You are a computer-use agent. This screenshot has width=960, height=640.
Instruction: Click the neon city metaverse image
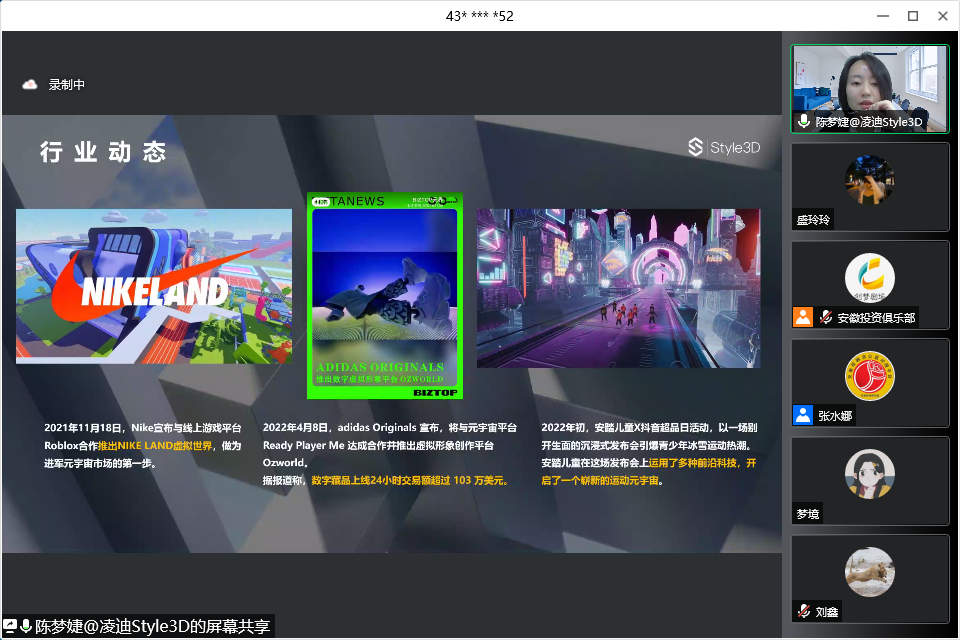click(x=618, y=288)
